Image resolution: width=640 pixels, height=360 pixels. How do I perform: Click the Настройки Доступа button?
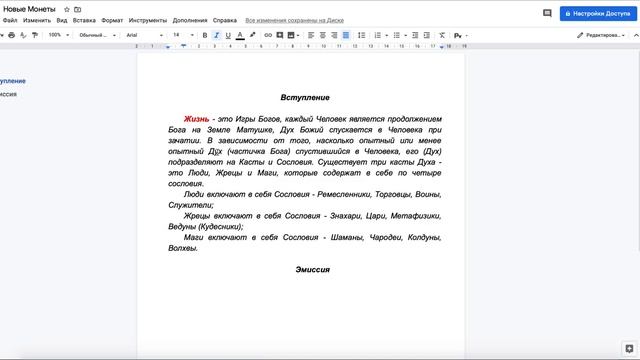click(598, 13)
